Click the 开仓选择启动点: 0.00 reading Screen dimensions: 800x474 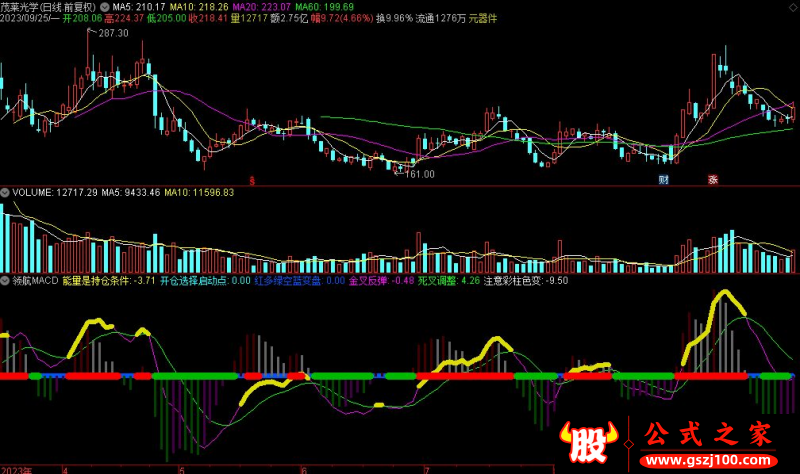(205, 281)
